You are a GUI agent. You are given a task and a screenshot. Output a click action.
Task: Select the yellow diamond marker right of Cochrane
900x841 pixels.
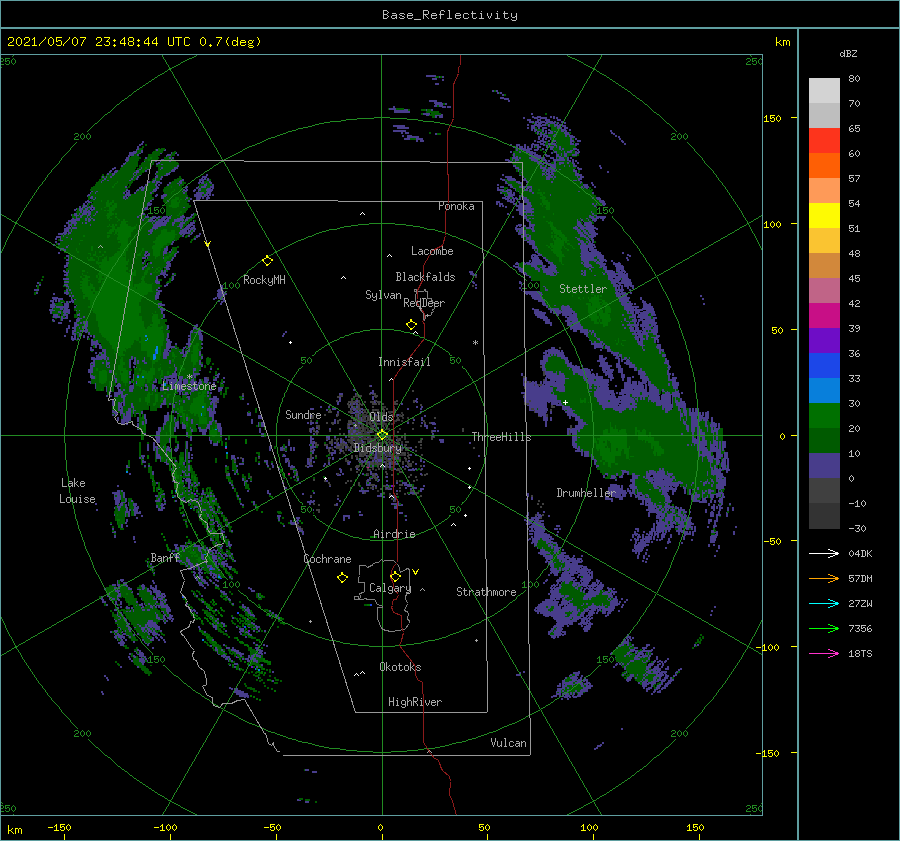point(342,578)
